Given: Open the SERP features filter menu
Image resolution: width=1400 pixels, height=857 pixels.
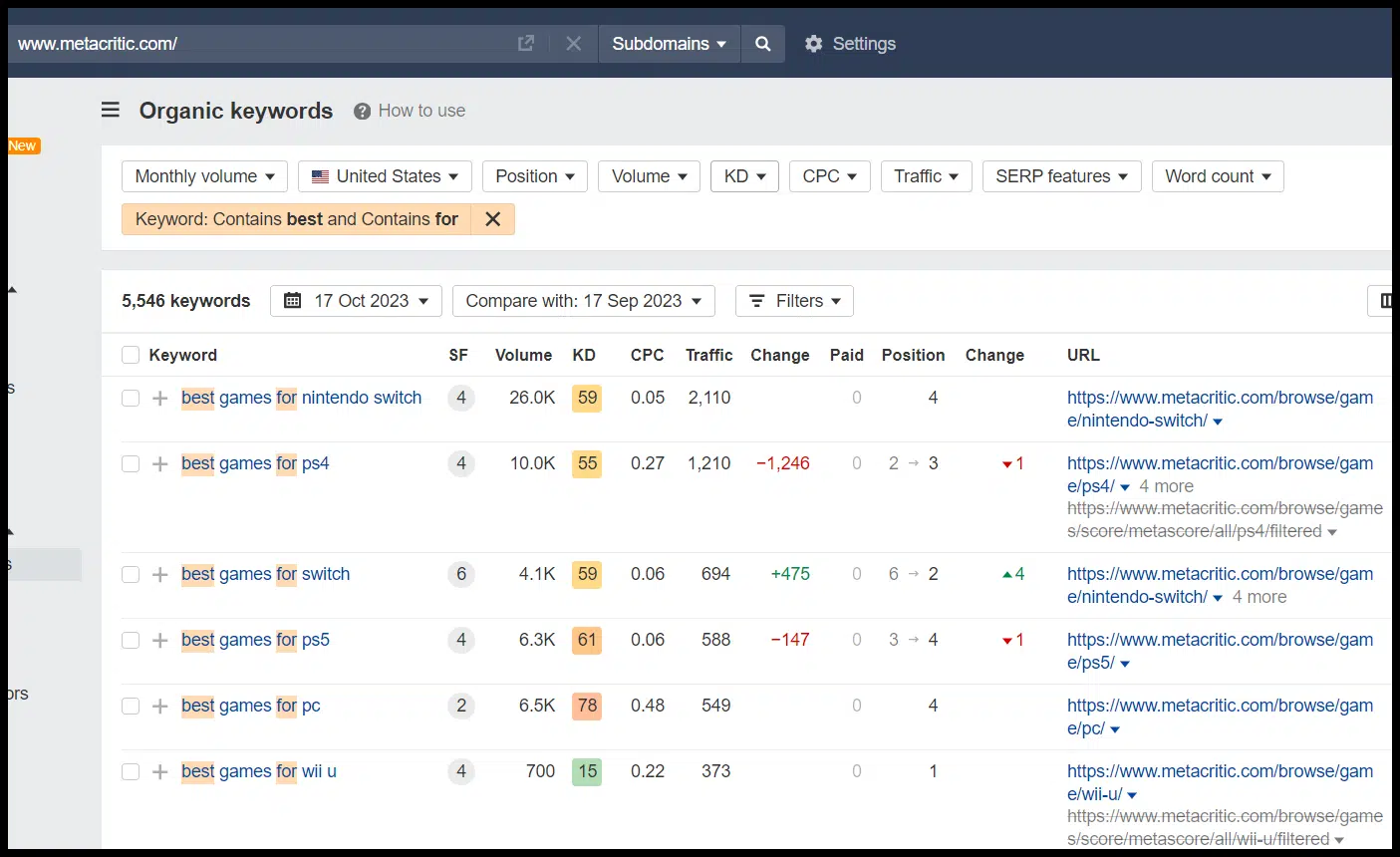Looking at the screenshot, I should 1061,176.
